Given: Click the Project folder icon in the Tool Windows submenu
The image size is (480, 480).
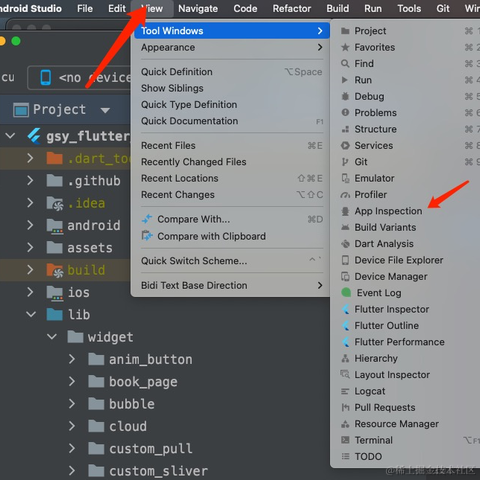Looking at the screenshot, I should tap(345, 31).
